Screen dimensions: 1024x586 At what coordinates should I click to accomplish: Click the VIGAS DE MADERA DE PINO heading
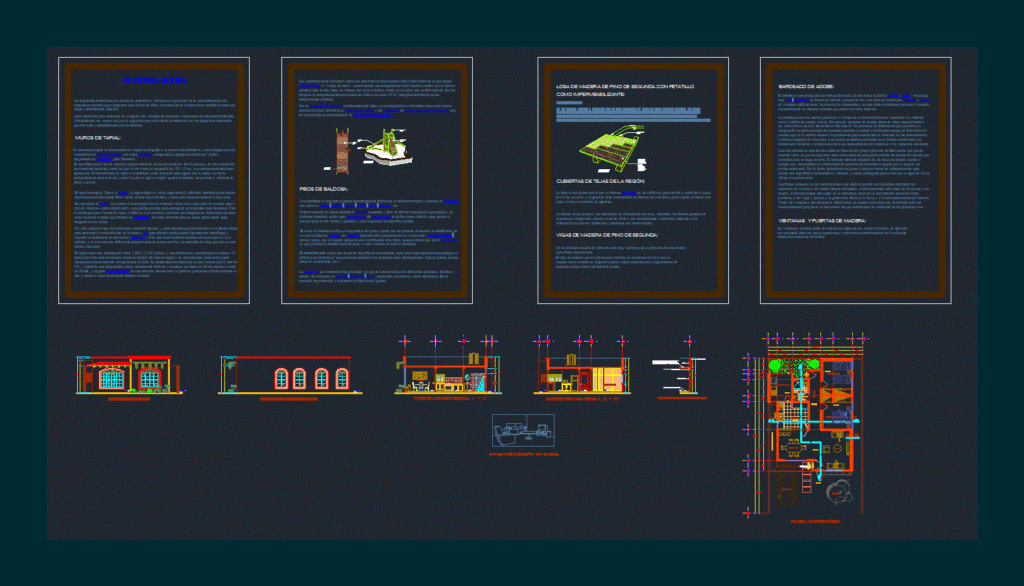607,235
